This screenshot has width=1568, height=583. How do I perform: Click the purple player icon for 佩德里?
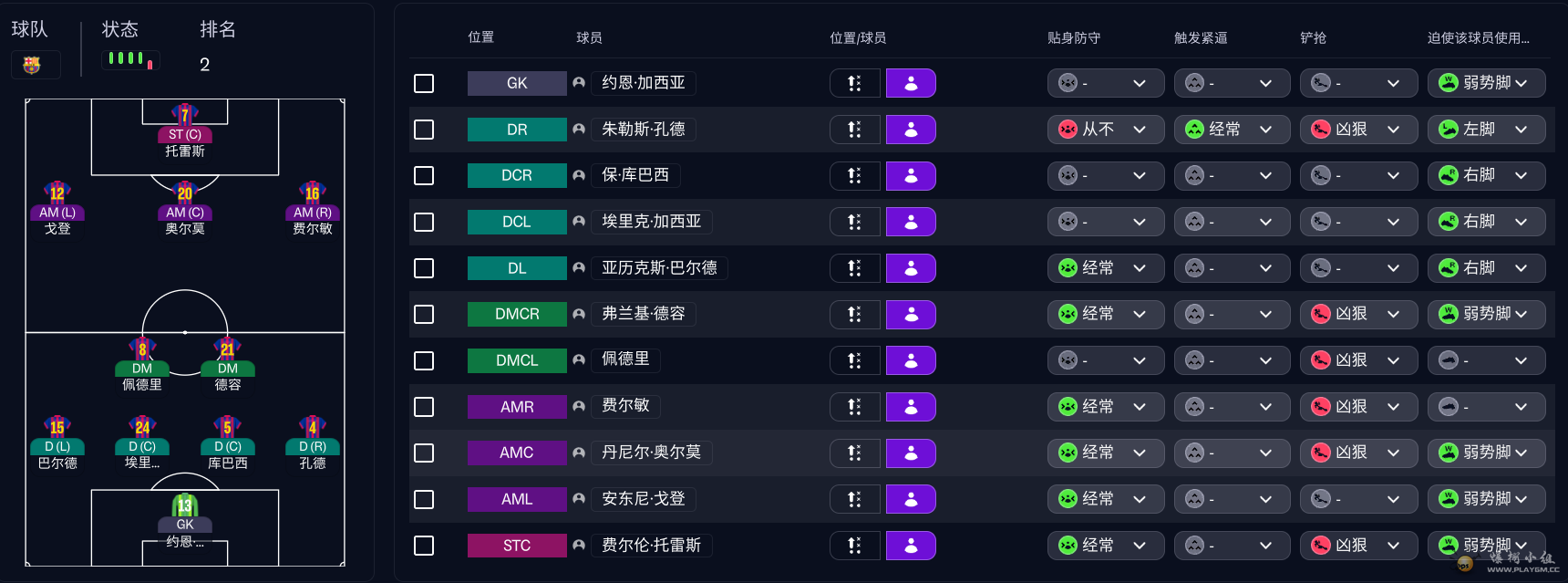click(x=911, y=360)
